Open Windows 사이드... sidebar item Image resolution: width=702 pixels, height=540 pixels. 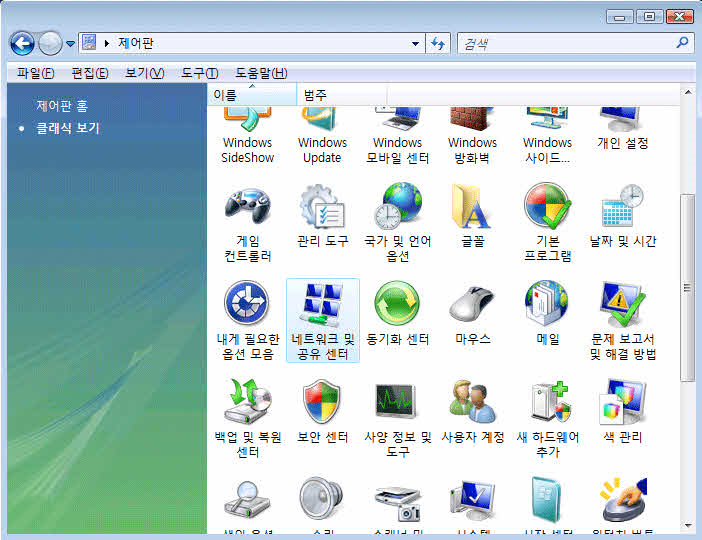[548, 137]
